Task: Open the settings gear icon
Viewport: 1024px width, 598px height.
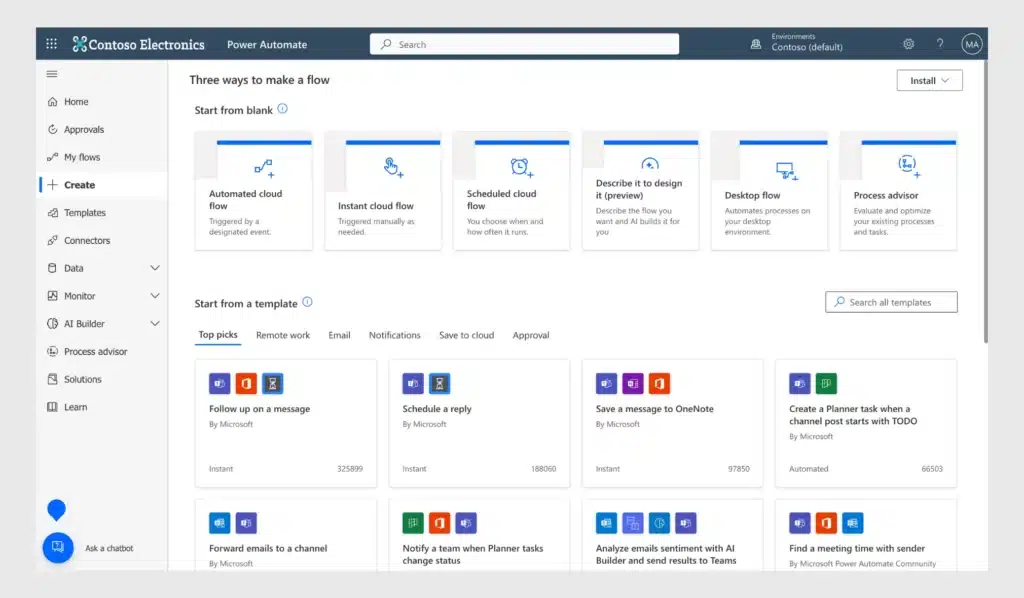Action: tap(908, 44)
